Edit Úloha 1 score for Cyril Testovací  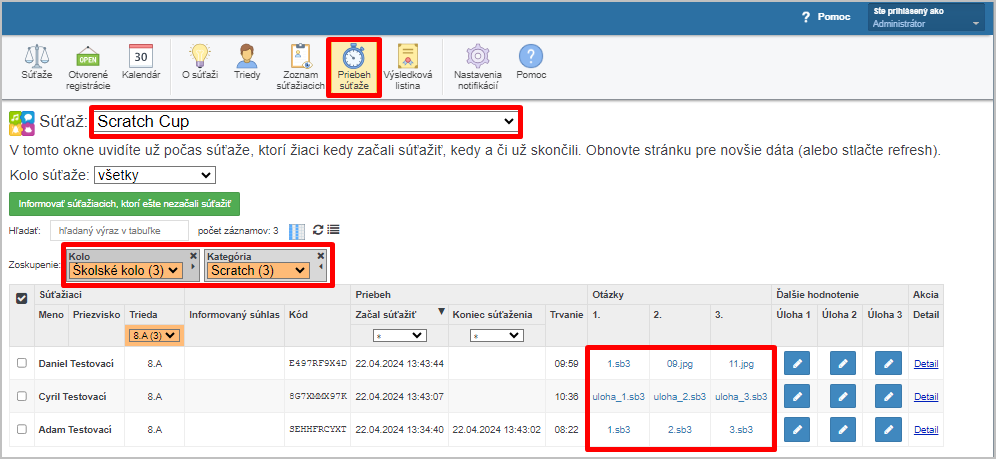pos(797,396)
